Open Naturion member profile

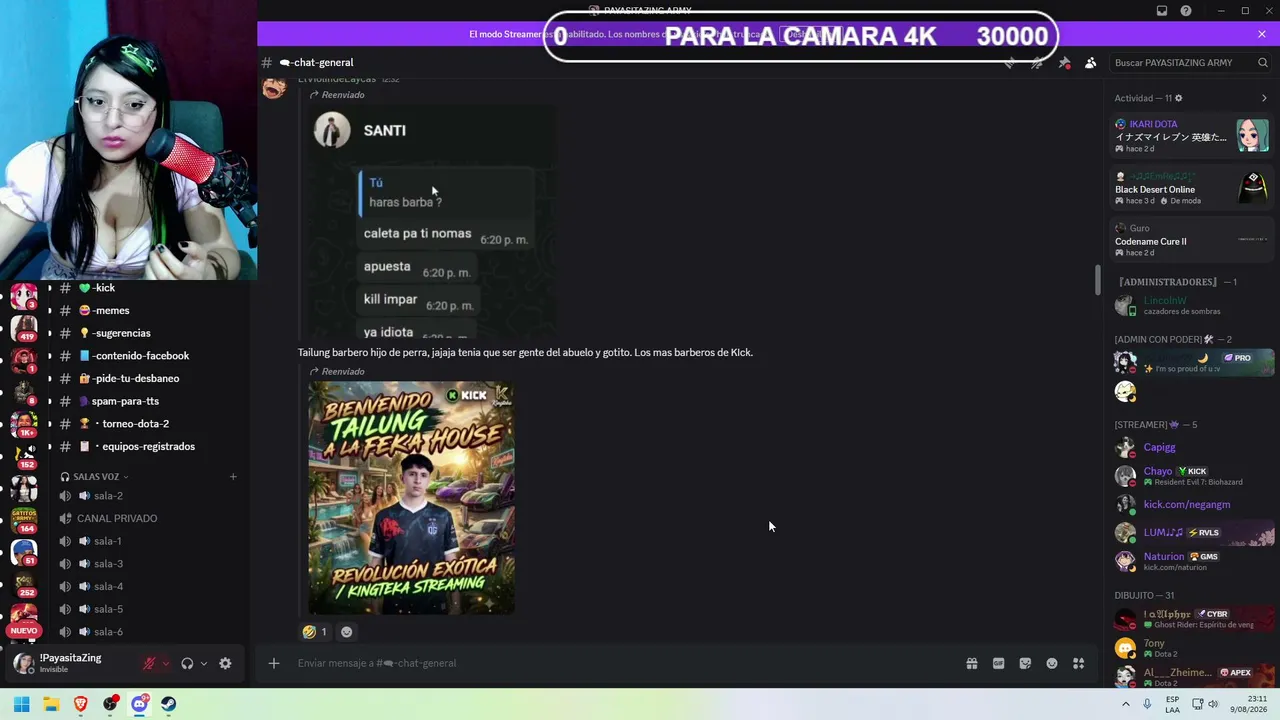tap(1192, 561)
